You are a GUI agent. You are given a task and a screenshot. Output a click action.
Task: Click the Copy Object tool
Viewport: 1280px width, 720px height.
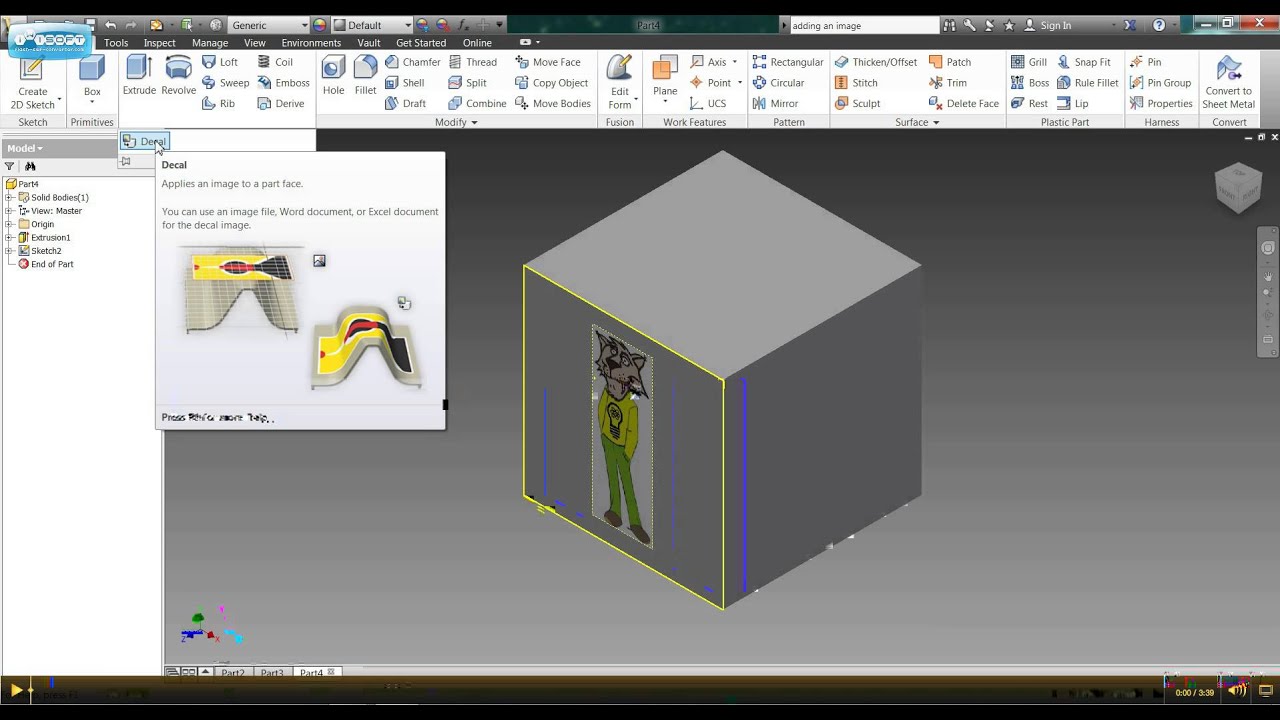pyautogui.click(x=551, y=83)
